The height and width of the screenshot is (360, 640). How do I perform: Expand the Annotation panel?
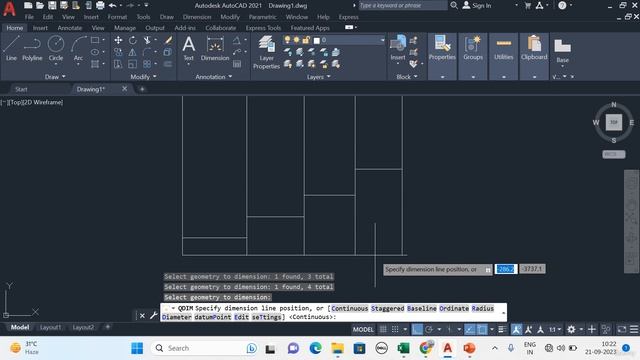[213, 77]
